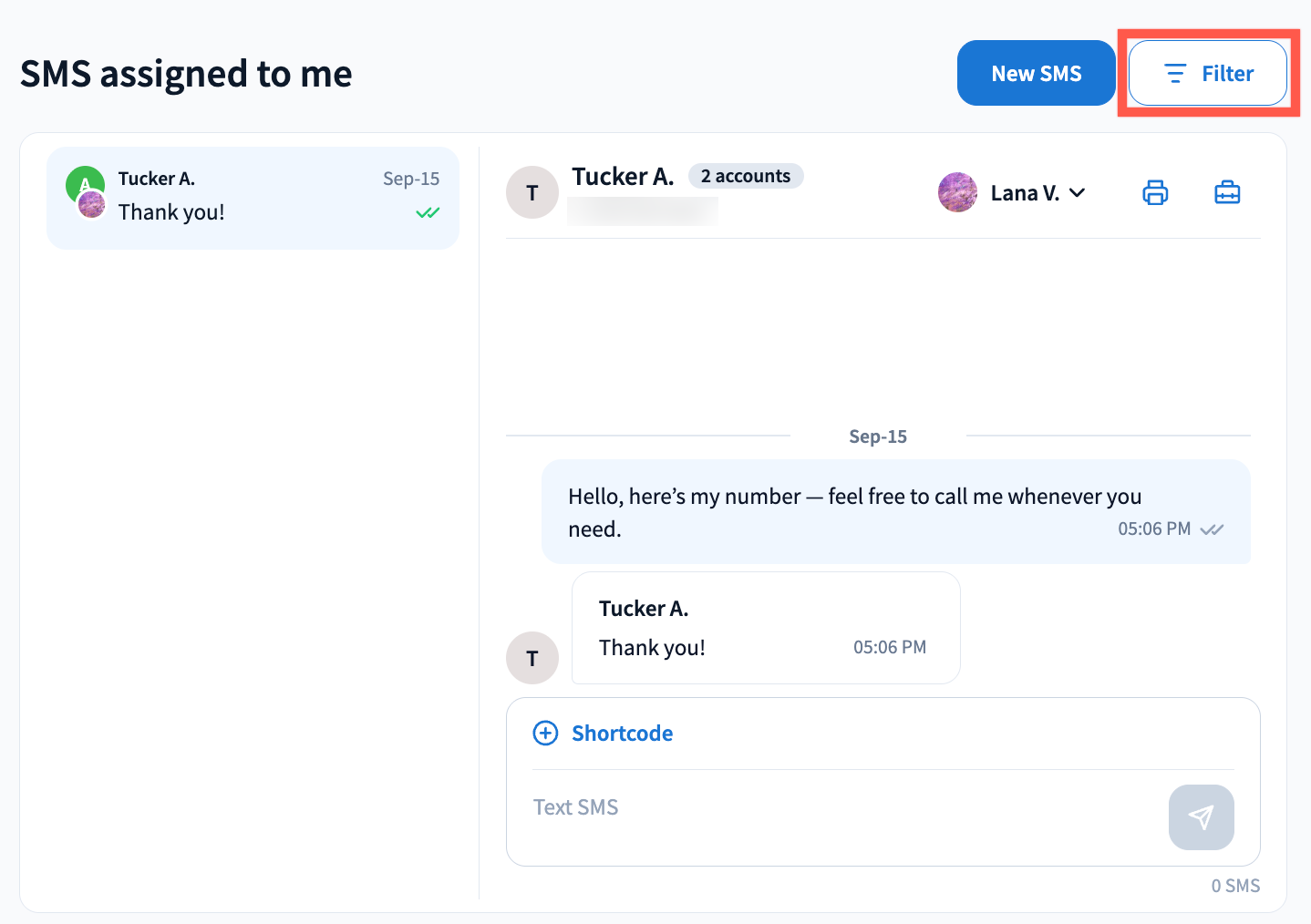1311x924 pixels.
Task: Click green read checkmarks in conversation list
Action: (428, 213)
